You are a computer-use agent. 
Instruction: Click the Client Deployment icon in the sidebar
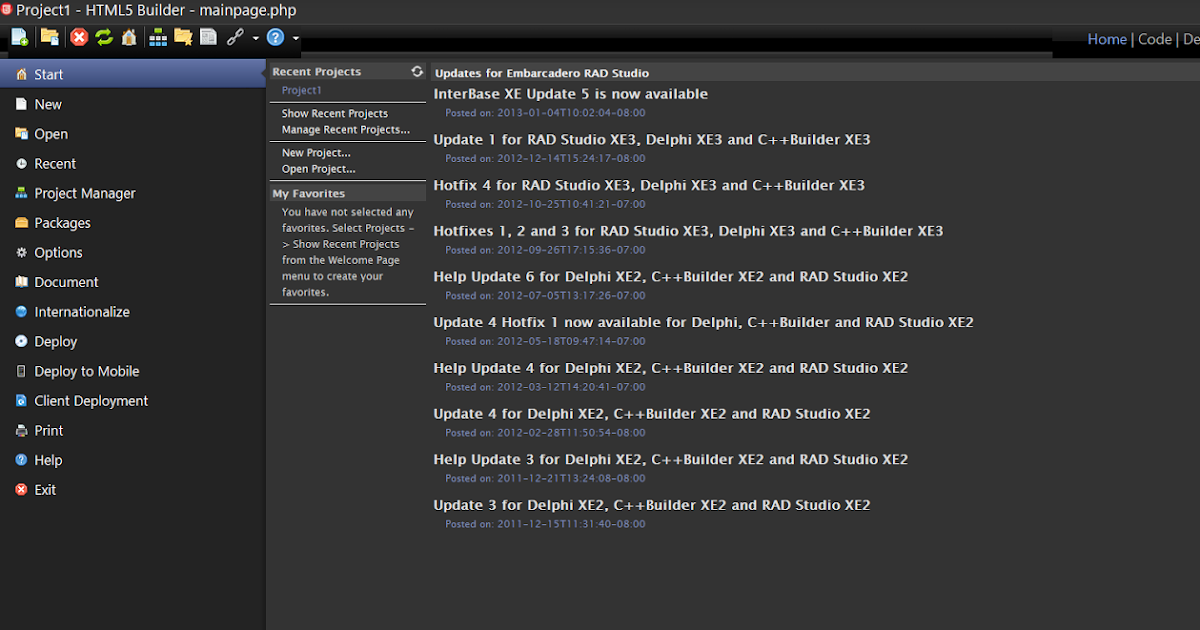pyautogui.click(x=21, y=400)
